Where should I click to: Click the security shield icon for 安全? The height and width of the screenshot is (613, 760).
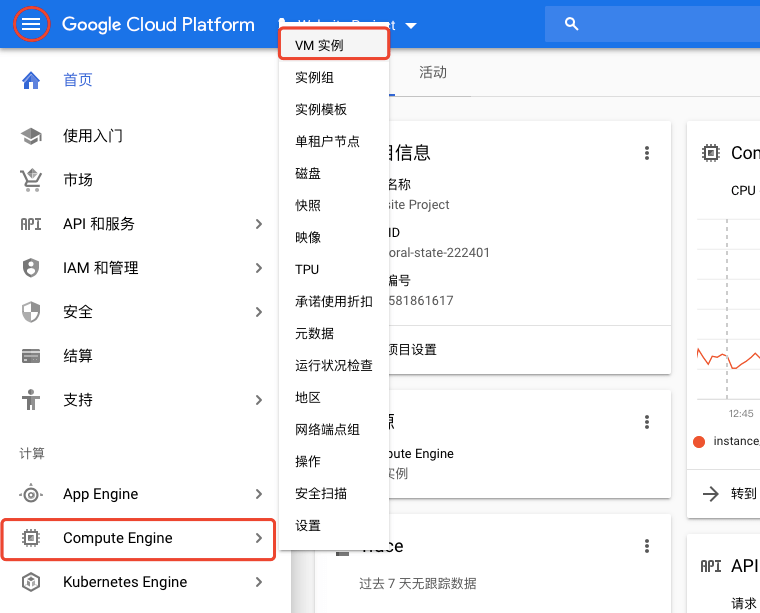tap(31, 312)
